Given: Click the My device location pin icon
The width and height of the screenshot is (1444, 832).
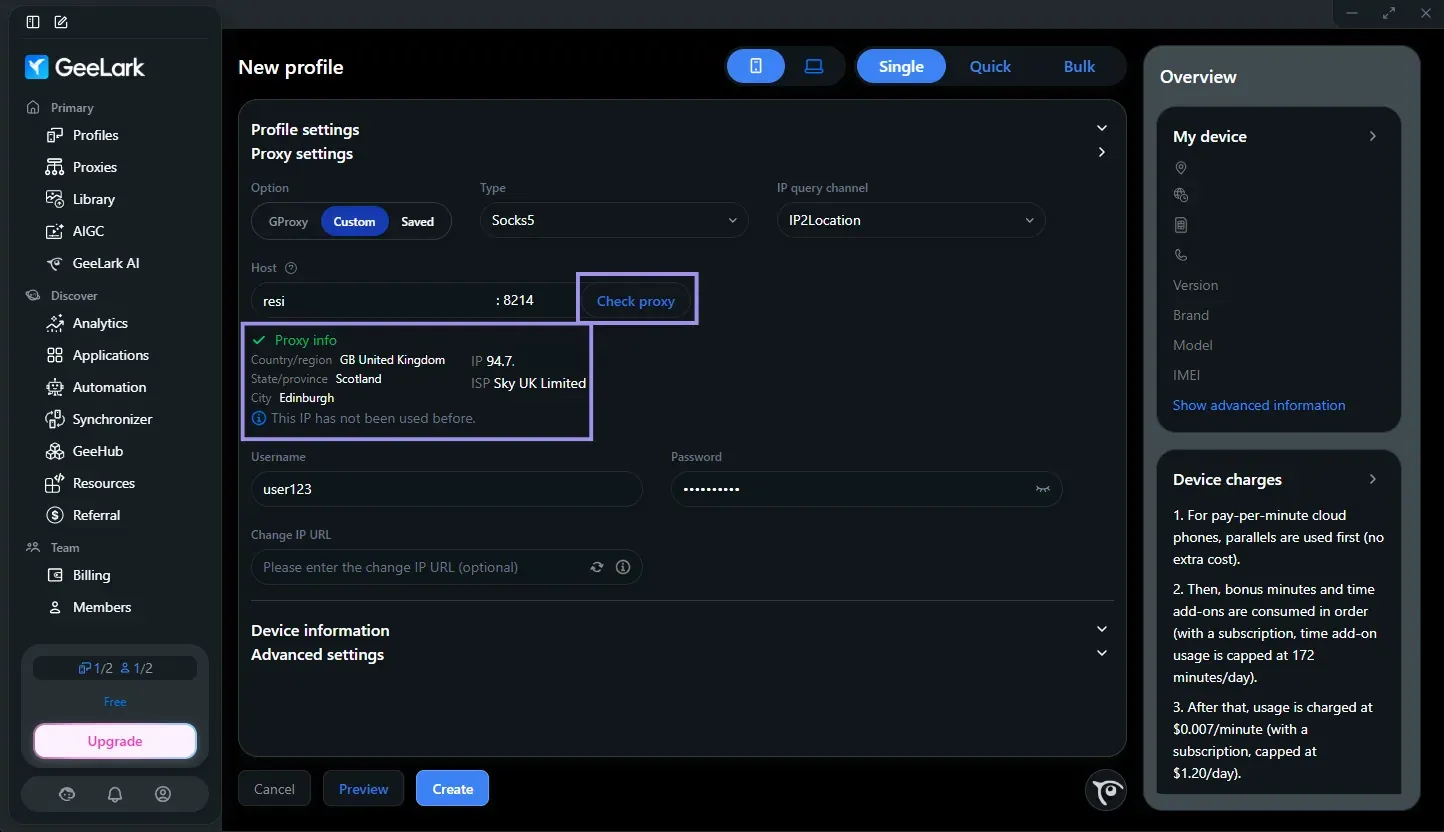Looking at the screenshot, I should click(1181, 167).
